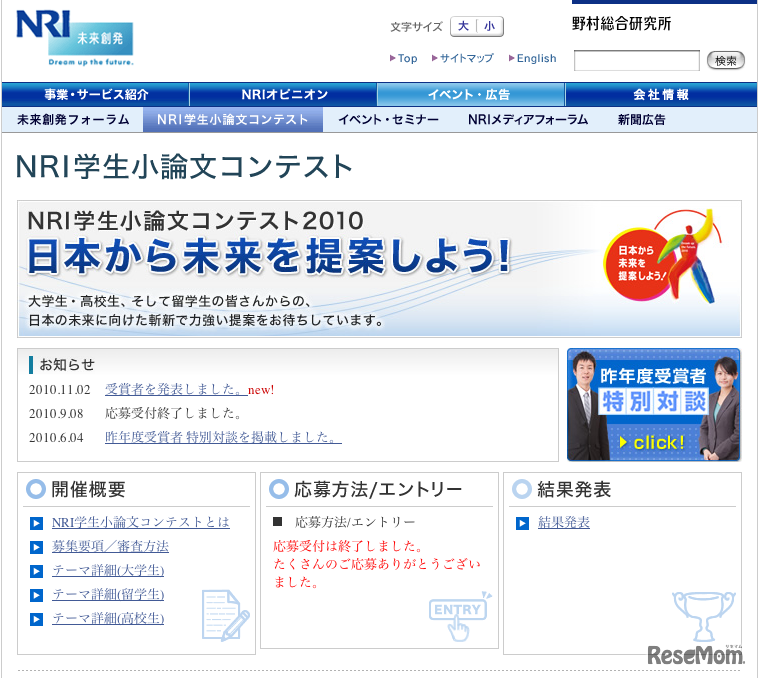This screenshot has height=678, width=758.
Task: Click the trophy cup icon
Action: click(x=703, y=616)
